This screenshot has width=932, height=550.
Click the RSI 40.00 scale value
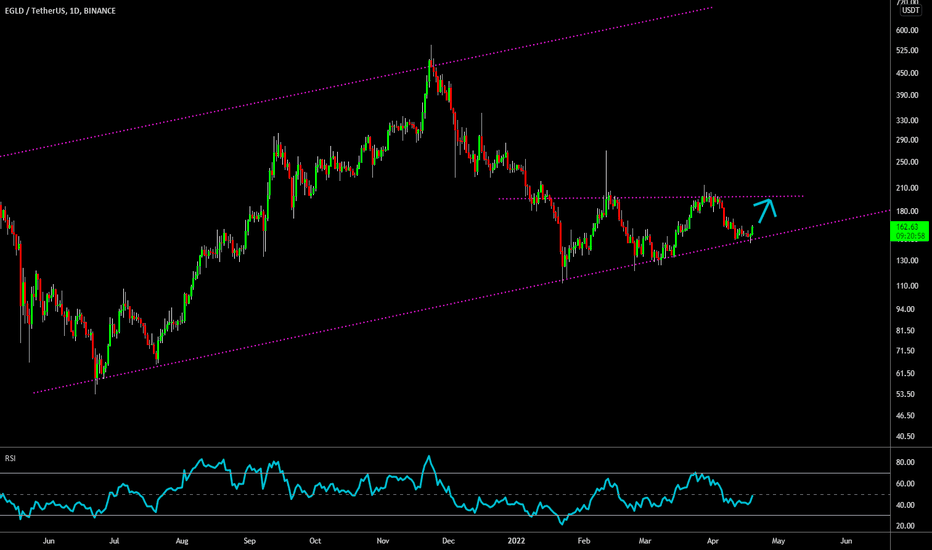pyautogui.click(x=905, y=505)
